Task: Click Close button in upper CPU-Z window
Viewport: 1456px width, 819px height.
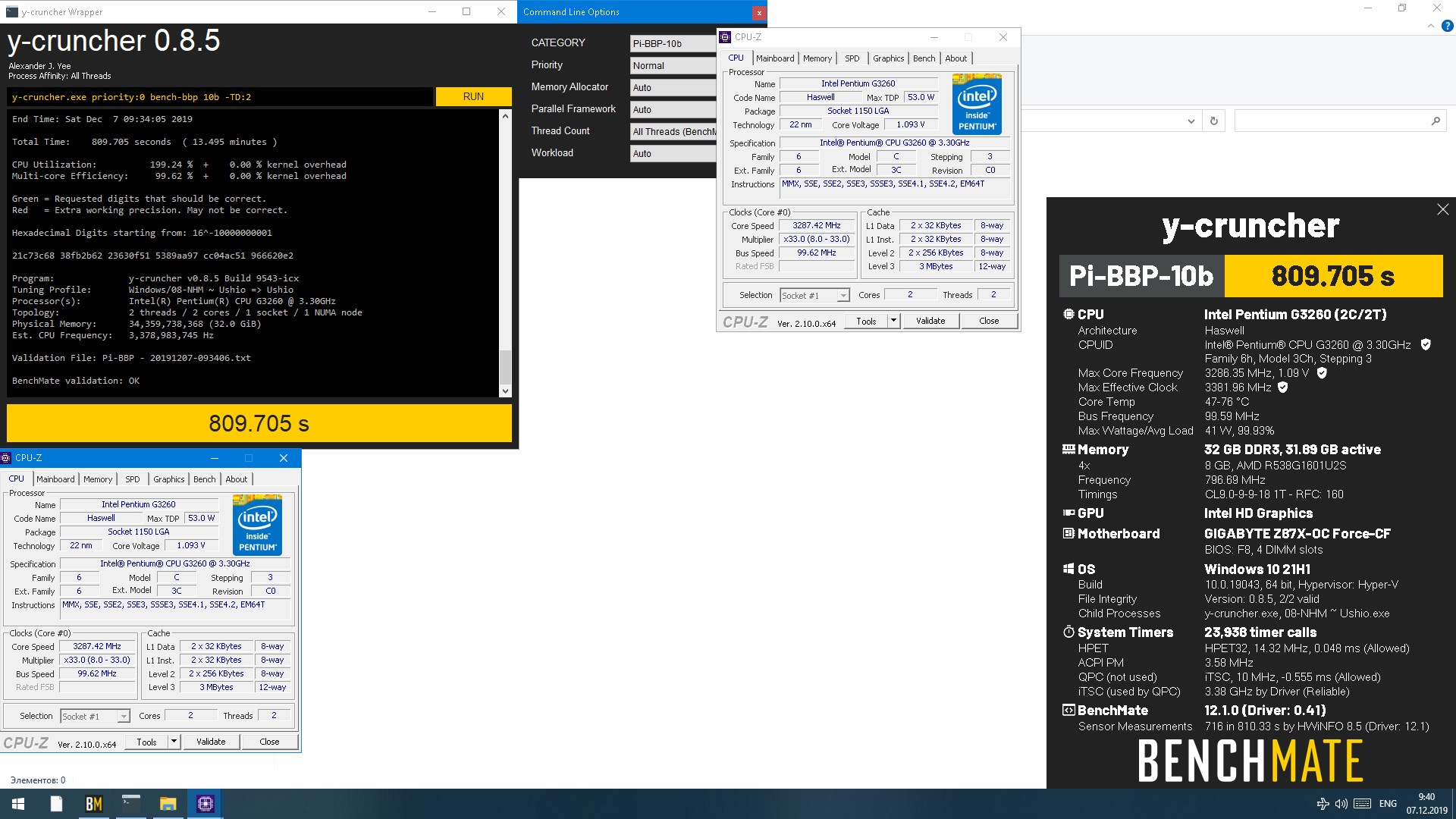Action: [x=989, y=321]
